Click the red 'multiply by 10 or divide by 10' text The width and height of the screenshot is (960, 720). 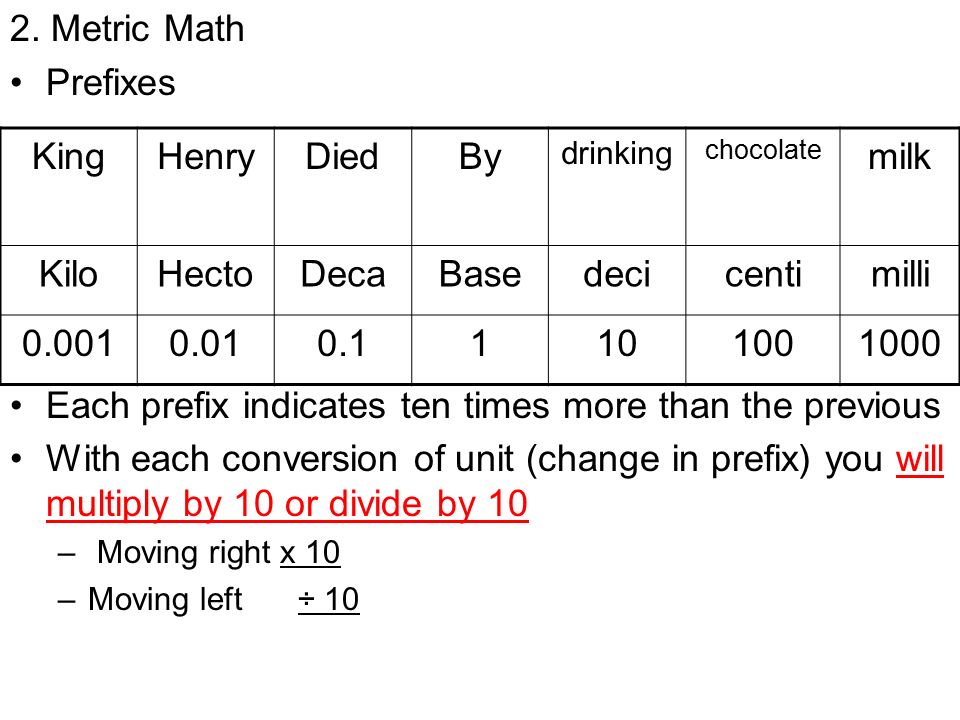(x=287, y=505)
